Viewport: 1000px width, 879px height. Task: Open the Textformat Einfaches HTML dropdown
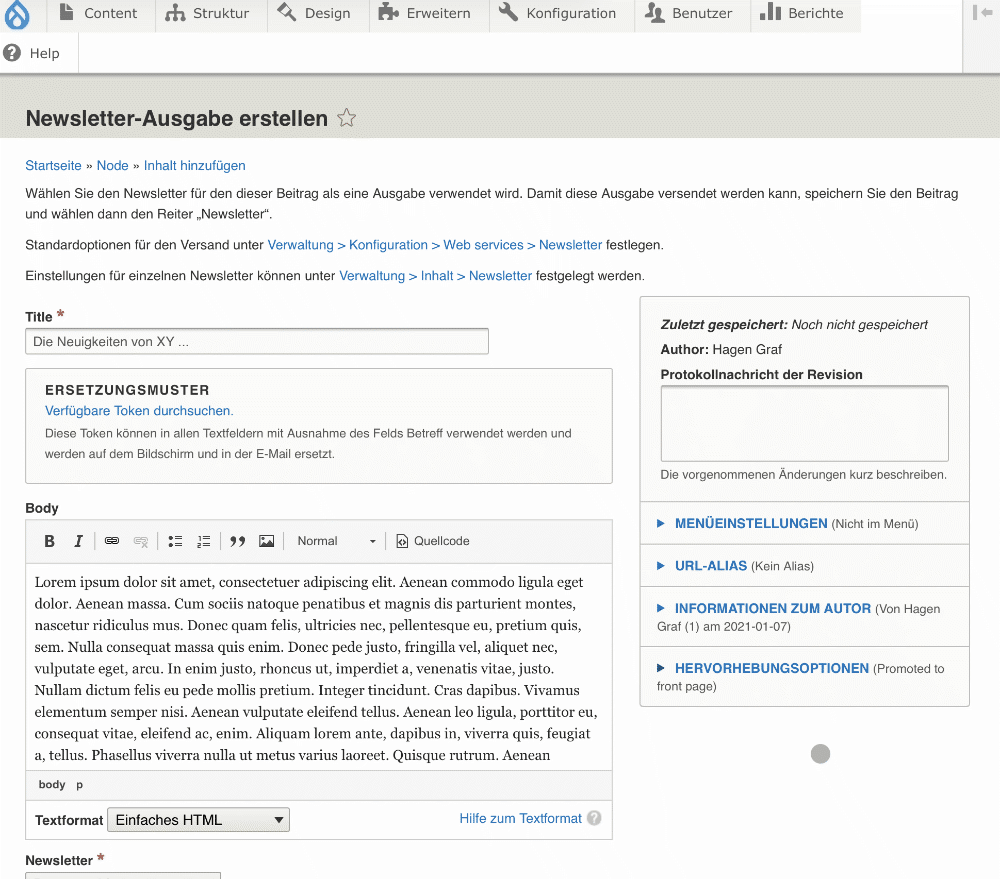click(198, 820)
